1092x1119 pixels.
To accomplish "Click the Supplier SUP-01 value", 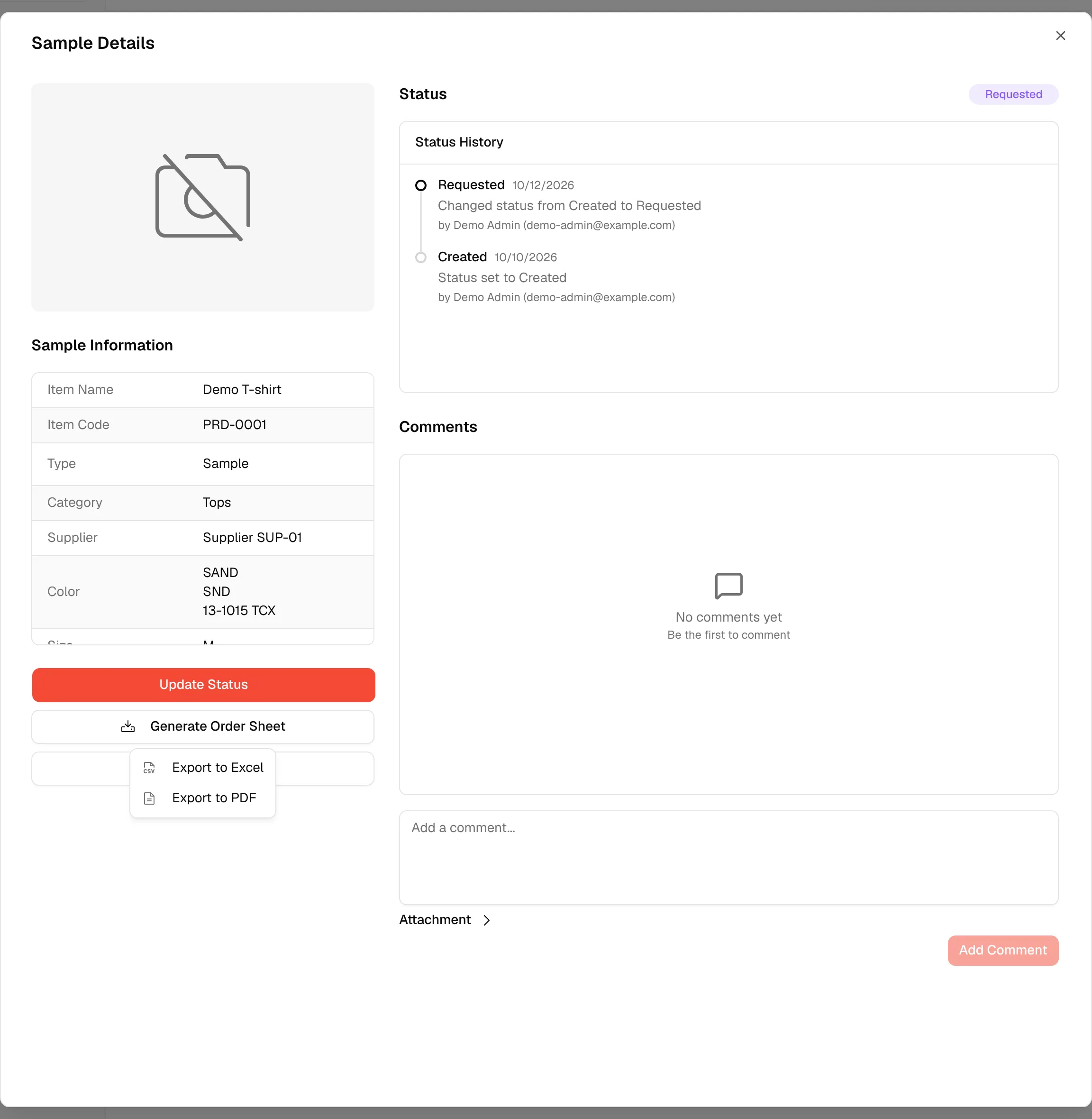I will coord(252,537).
